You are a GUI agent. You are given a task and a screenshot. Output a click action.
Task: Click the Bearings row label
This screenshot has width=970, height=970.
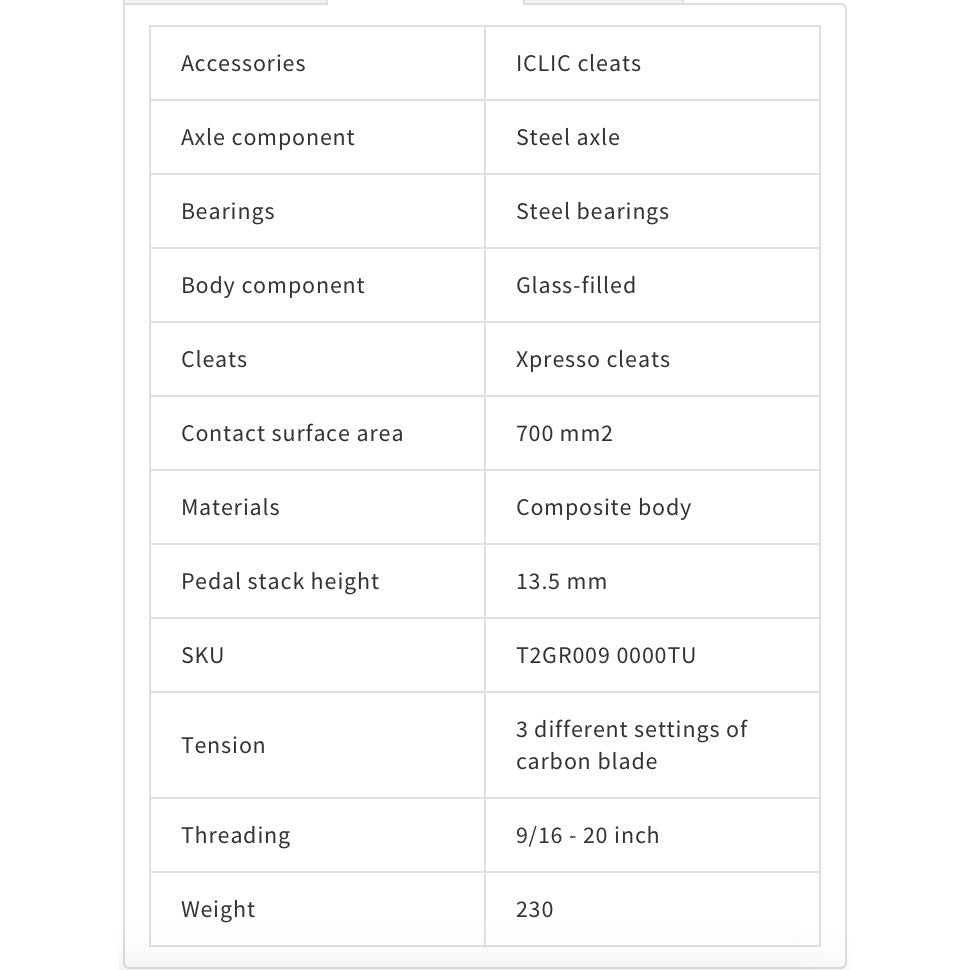click(228, 212)
